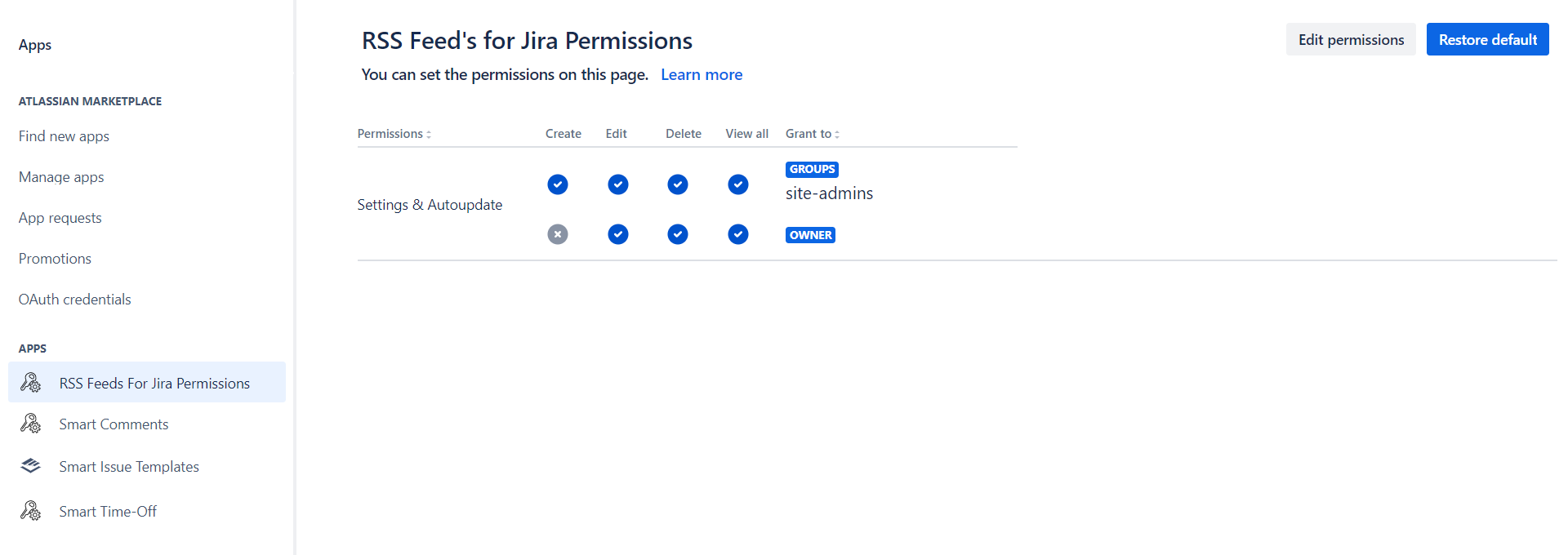Go to Find new apps

pyautogui.click(x=64, y=136)
